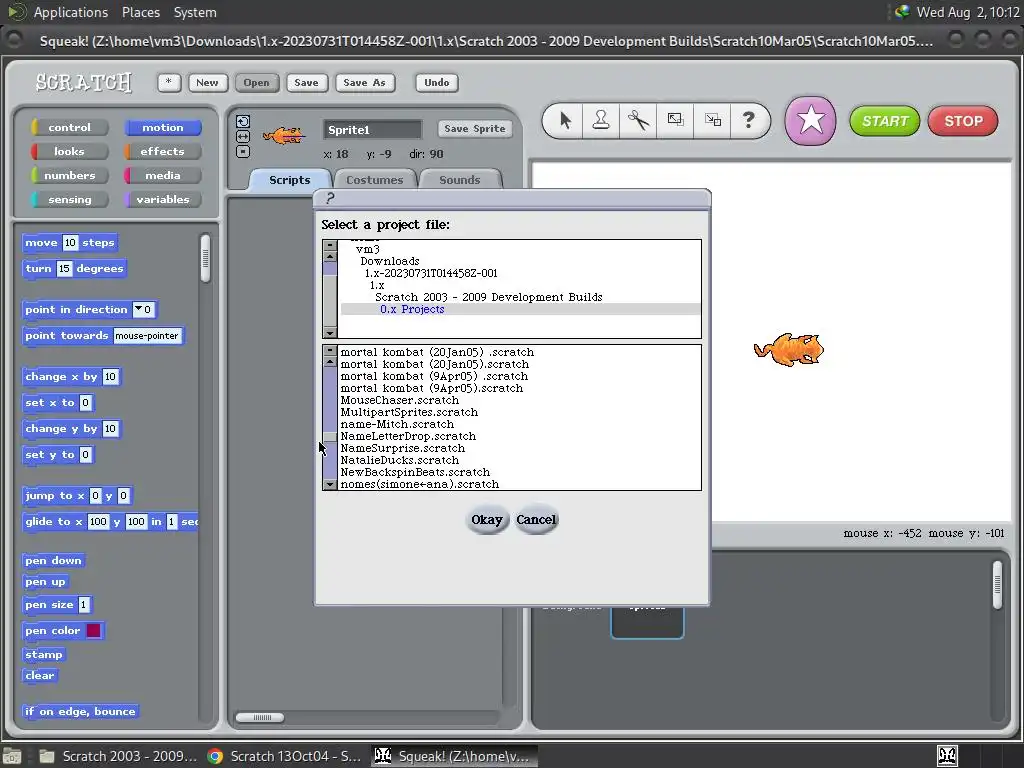Switch to the Sounds tab
This screenshot has width=1024, height=768.
pos(459,180)
